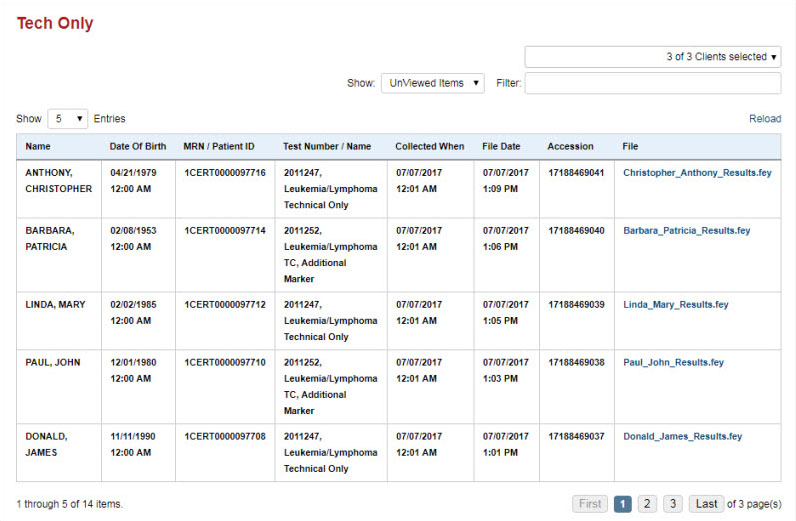796x521 pixels.
Task: Sort by File Date column header
Action: tap(501, 146)
